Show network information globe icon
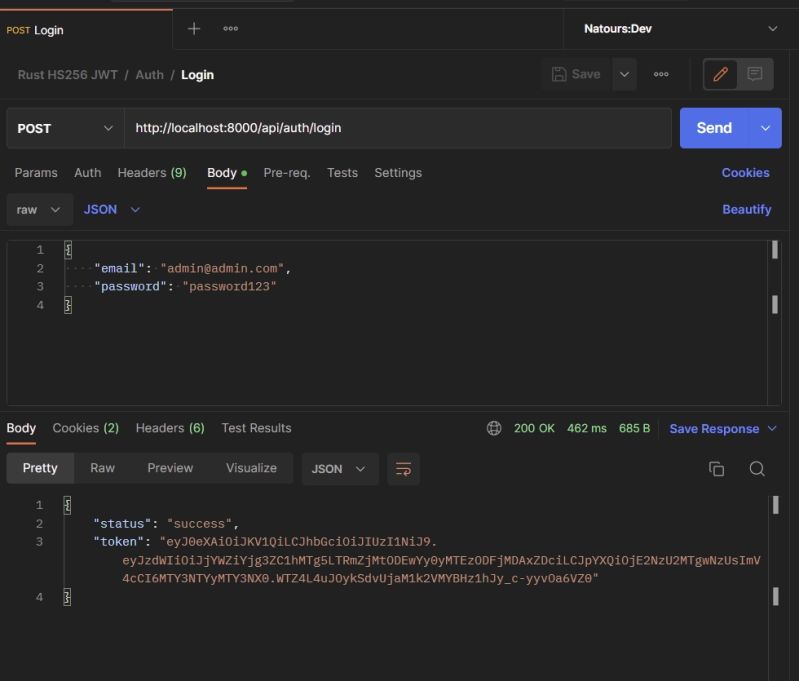799x681 pixels. pyautogui.click(x=494, y=428)
